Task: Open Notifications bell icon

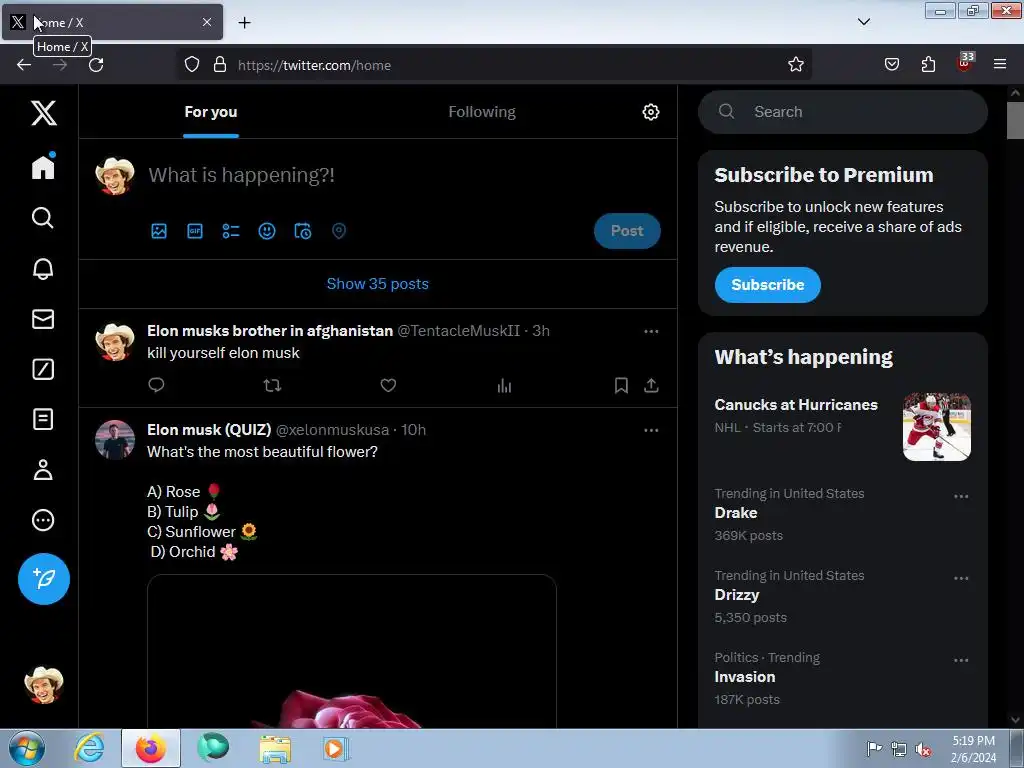Action: point(43,268)
